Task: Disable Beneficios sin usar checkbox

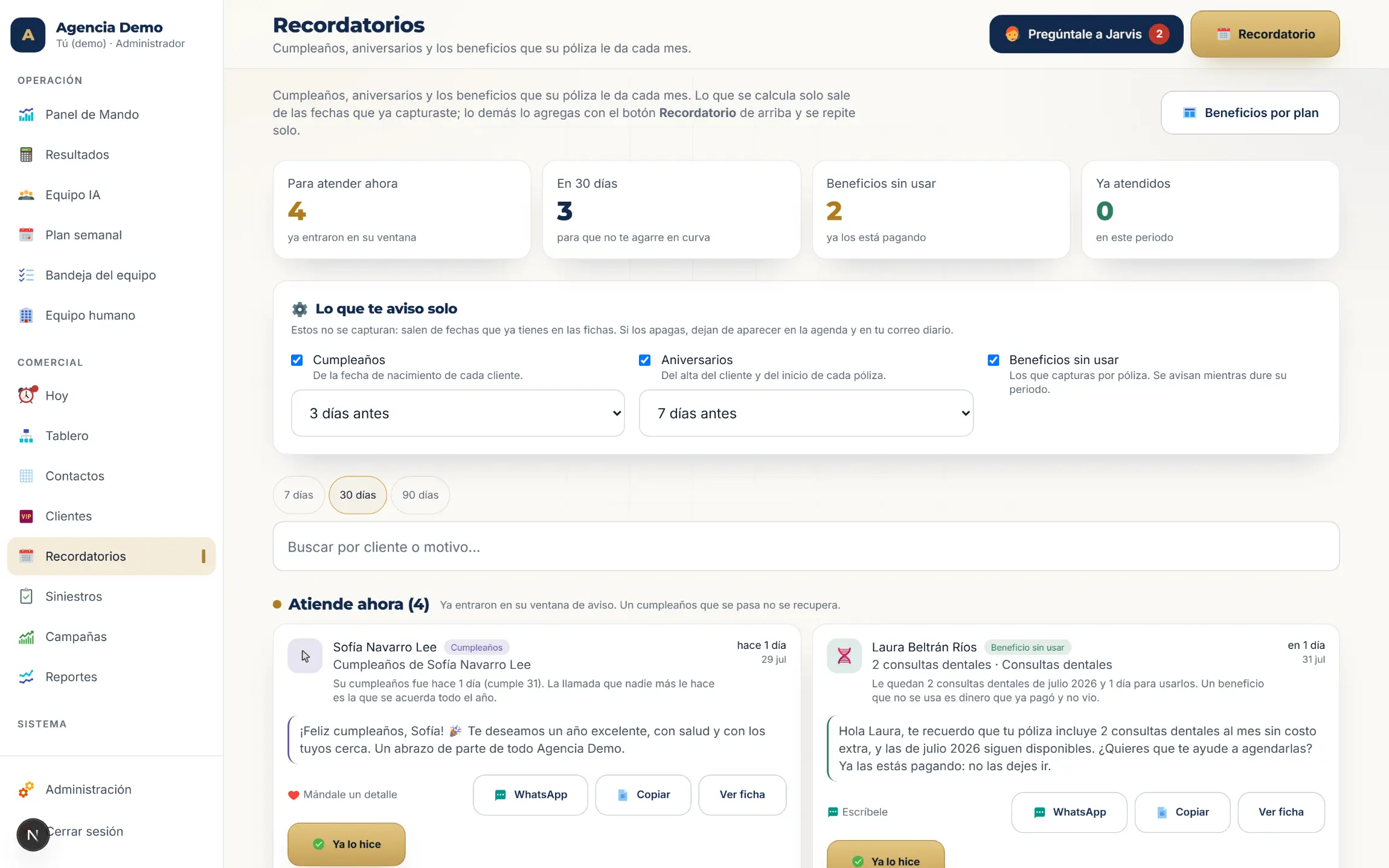Action: pos(993,360)
